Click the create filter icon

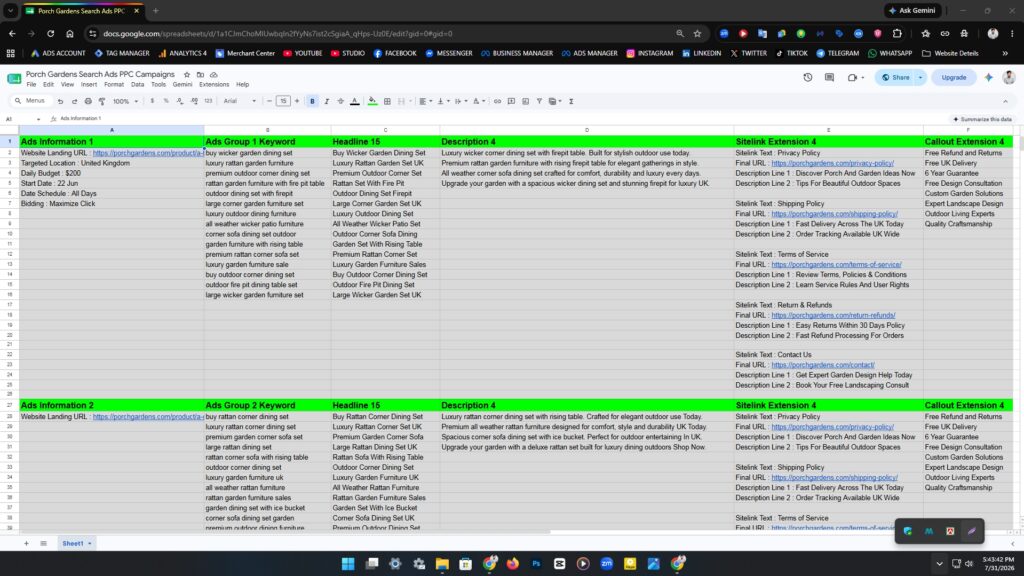click(539, 101)
